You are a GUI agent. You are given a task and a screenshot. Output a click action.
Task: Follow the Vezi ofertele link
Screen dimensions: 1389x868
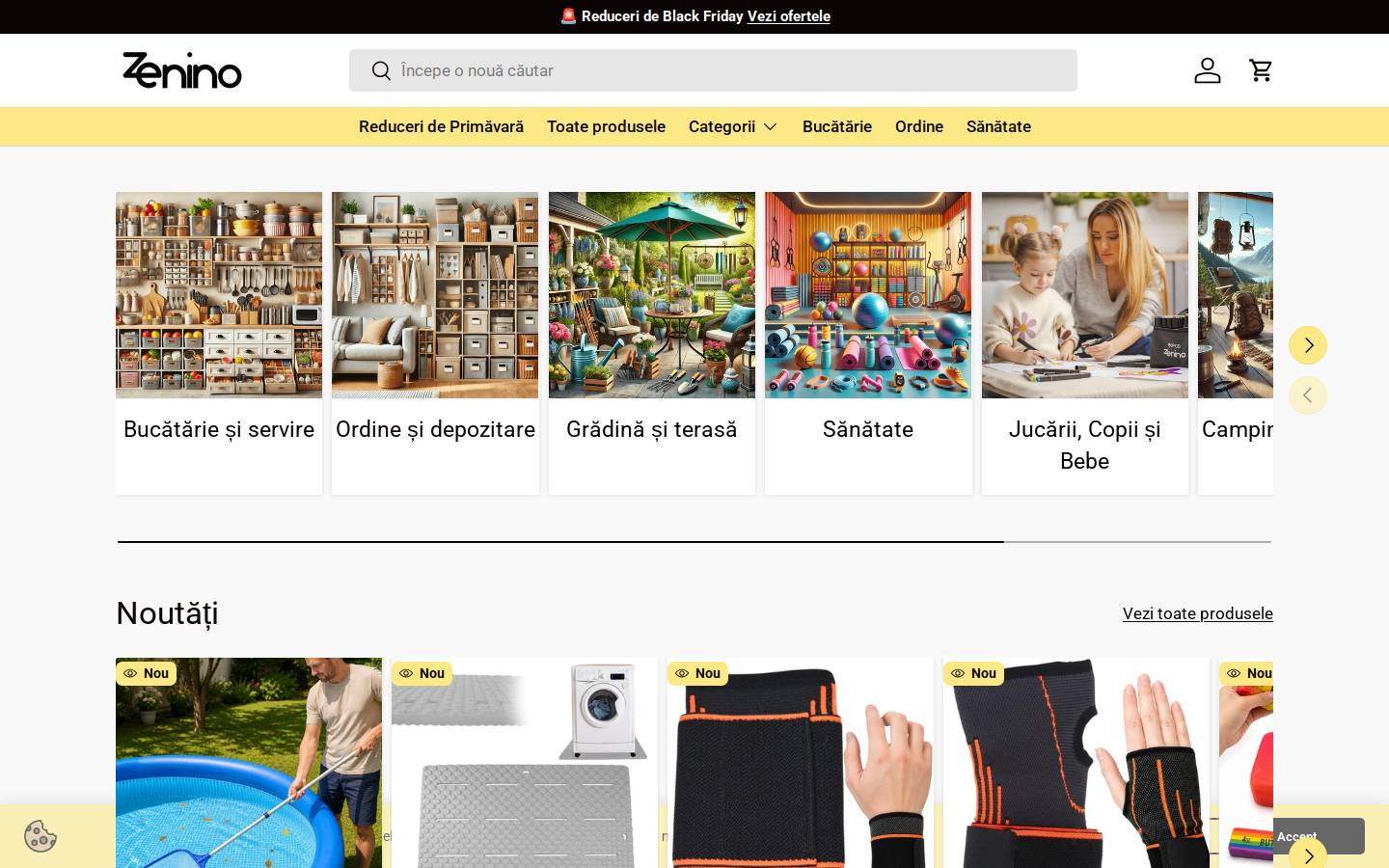(788, 16)
